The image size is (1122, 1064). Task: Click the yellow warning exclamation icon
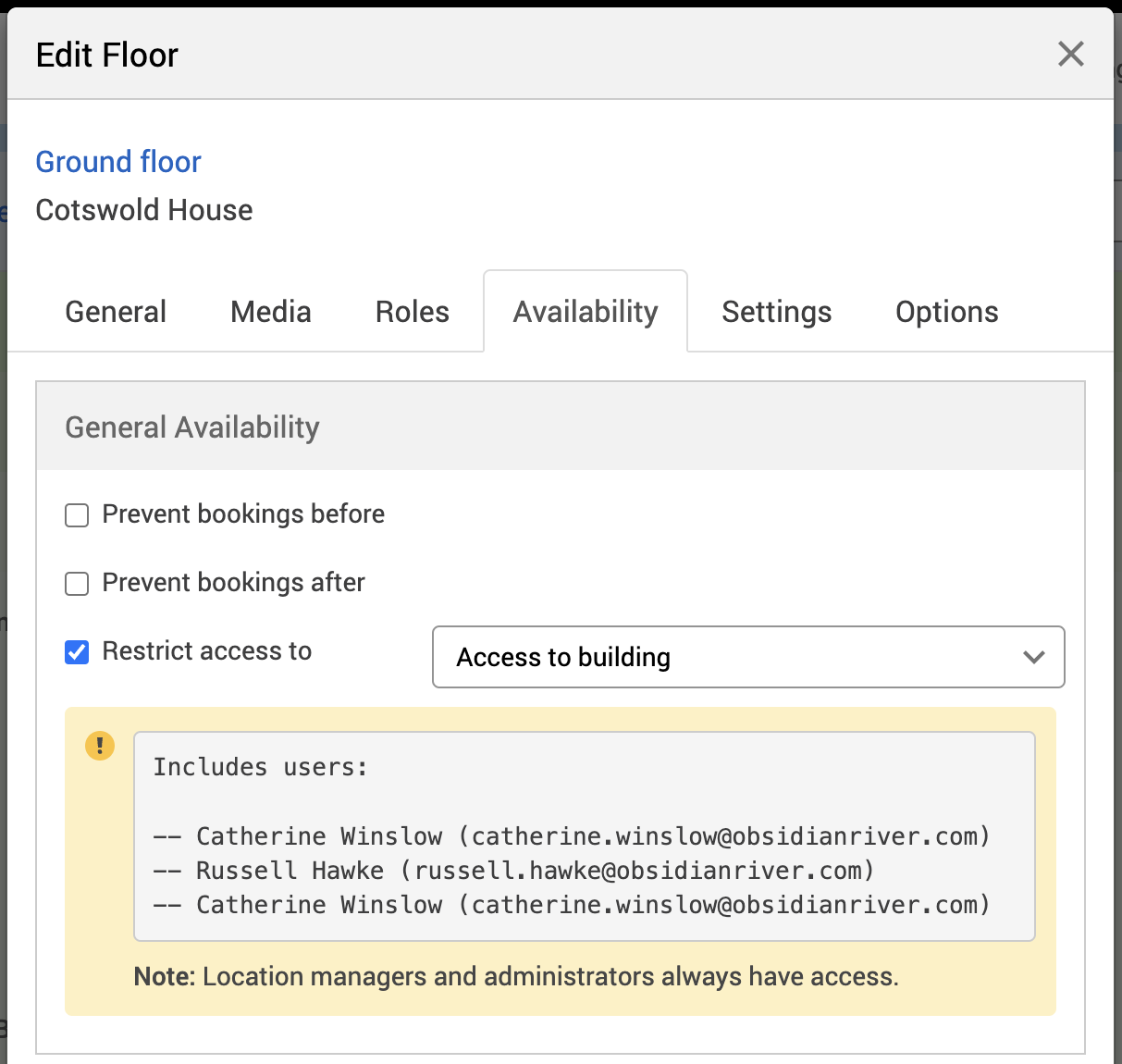100,746
